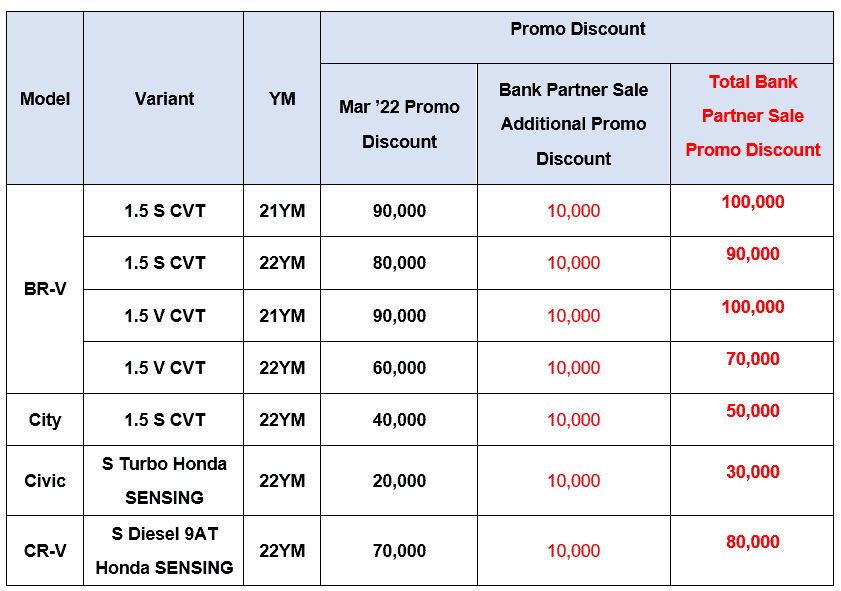The height and width of the screenshot is (591, 841).
Task: Click the City row's 1.5 S CVT variant
Action: pos(164,420)
